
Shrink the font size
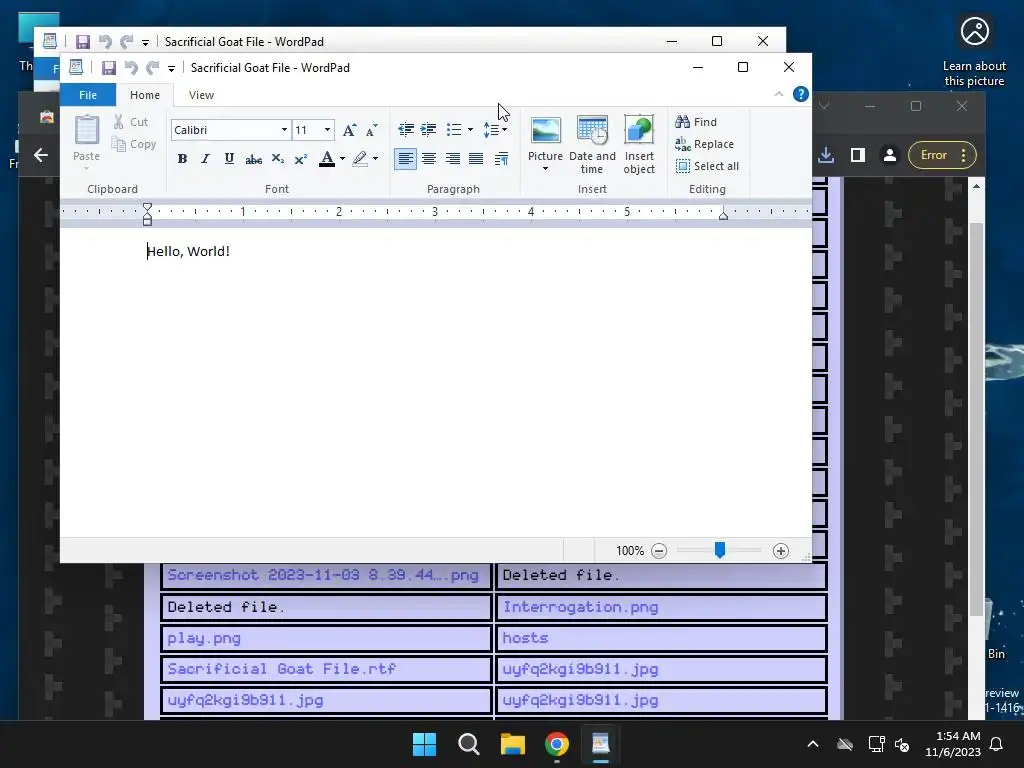(x=372, y=130)
